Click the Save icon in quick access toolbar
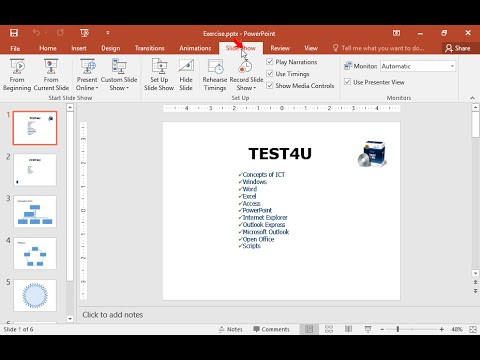Screen dimensions: 480x360 click(x=14, y=33)
